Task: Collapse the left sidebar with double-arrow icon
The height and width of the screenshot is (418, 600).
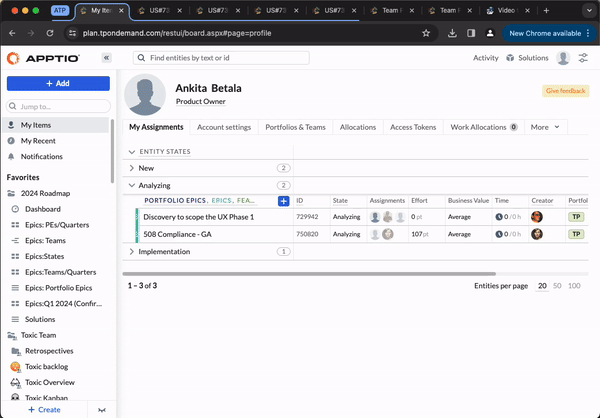Action: tap(106, 58)
